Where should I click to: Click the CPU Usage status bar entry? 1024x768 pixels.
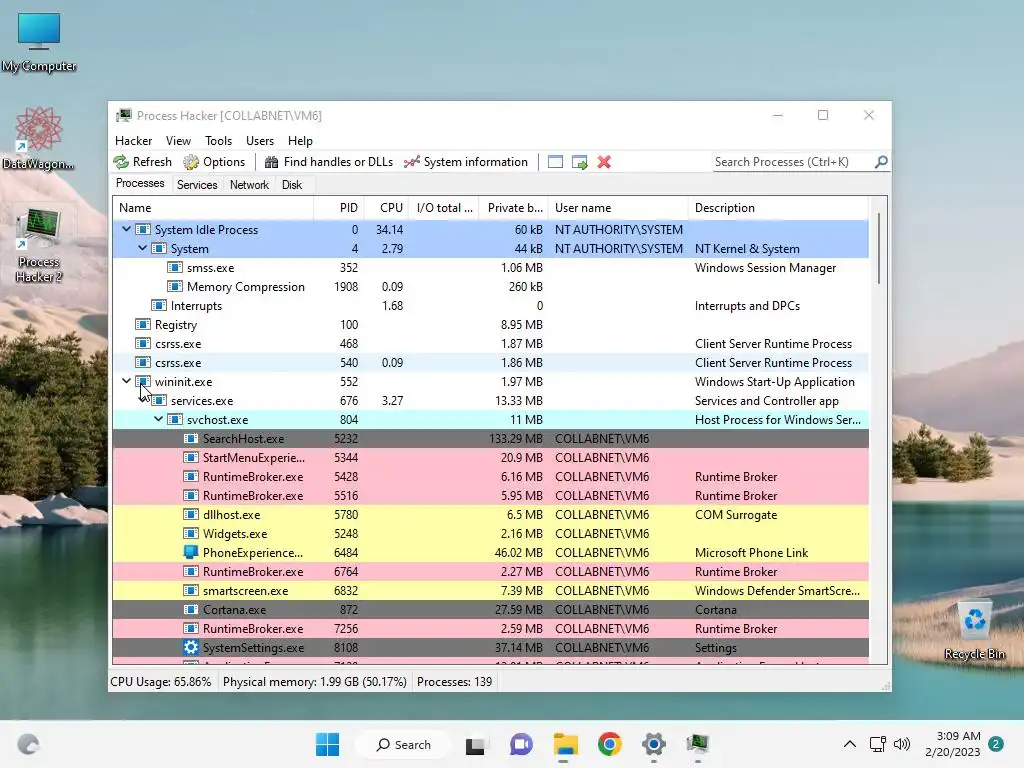pos(161,682)
